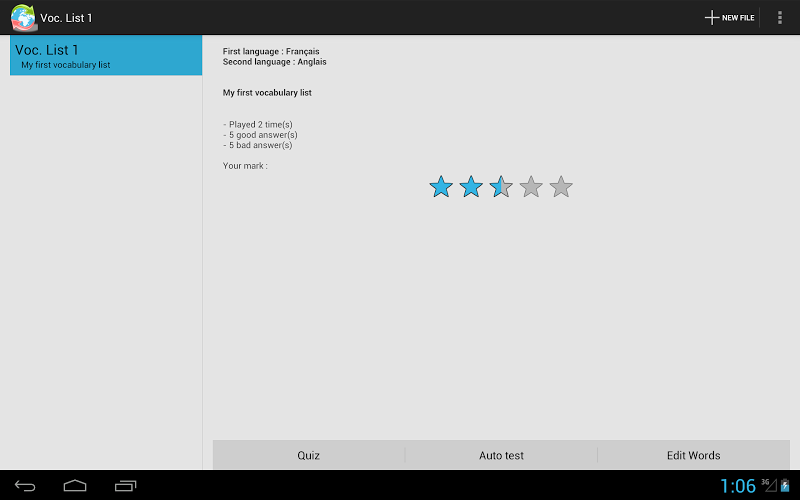Click the half-filled third star
800x500 pixels.
[x=501, y=187]
